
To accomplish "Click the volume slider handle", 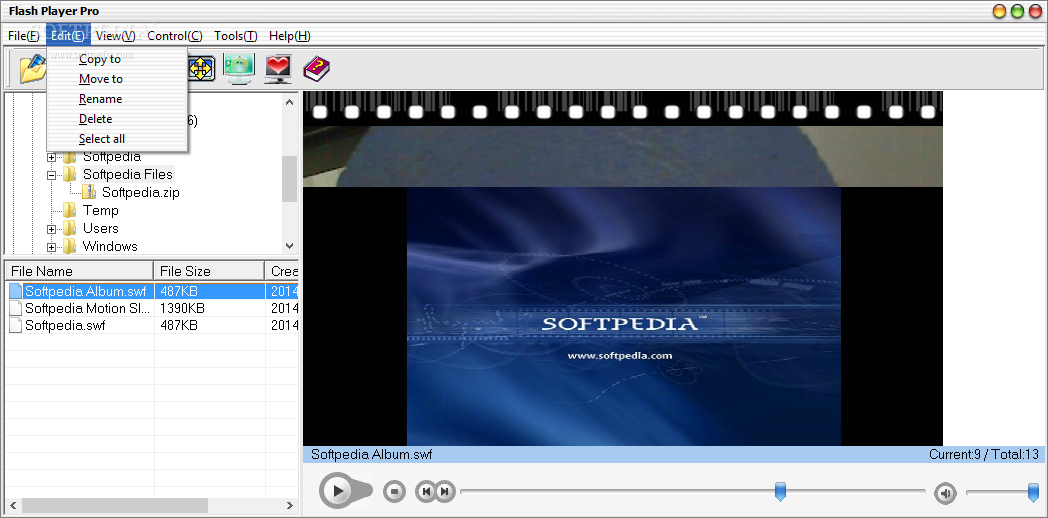I will coord(1033,492).
